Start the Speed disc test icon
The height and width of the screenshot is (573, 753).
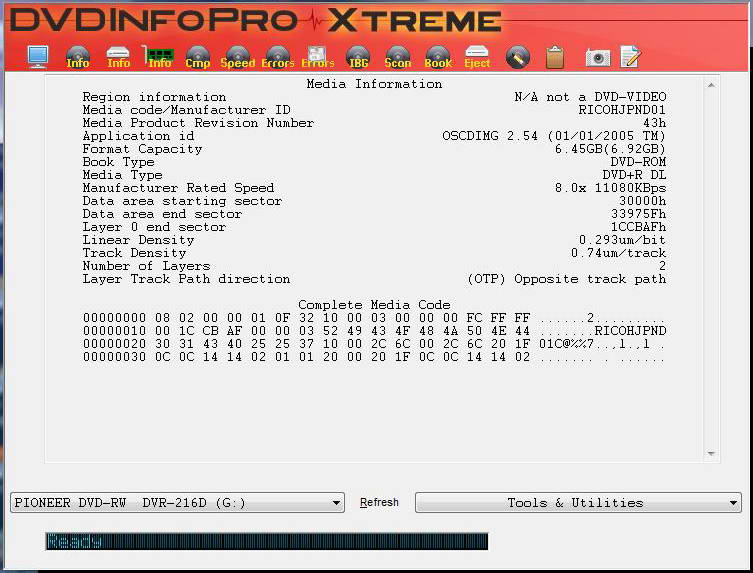click(238, 58)
